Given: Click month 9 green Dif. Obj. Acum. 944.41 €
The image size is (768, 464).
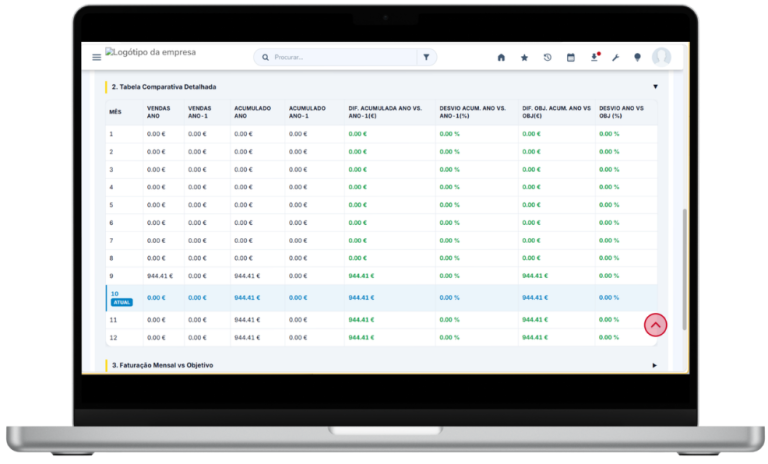Looking at the screenshot, I should [535, 276].
